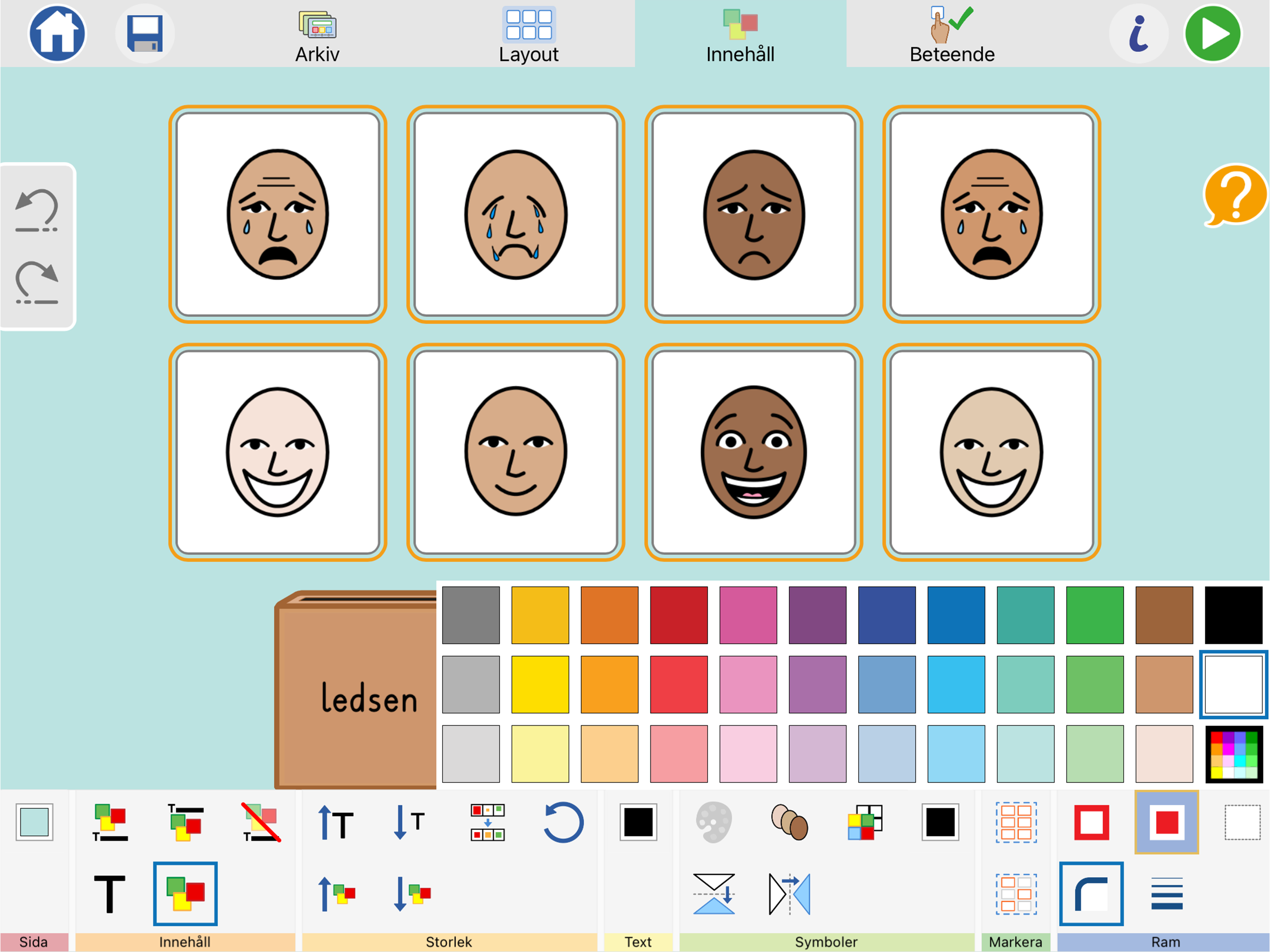Image resolution: width=1270 pixels, height=952 pixels.
Task: Change symbol skin tone
Action: [x=789, y=822]
